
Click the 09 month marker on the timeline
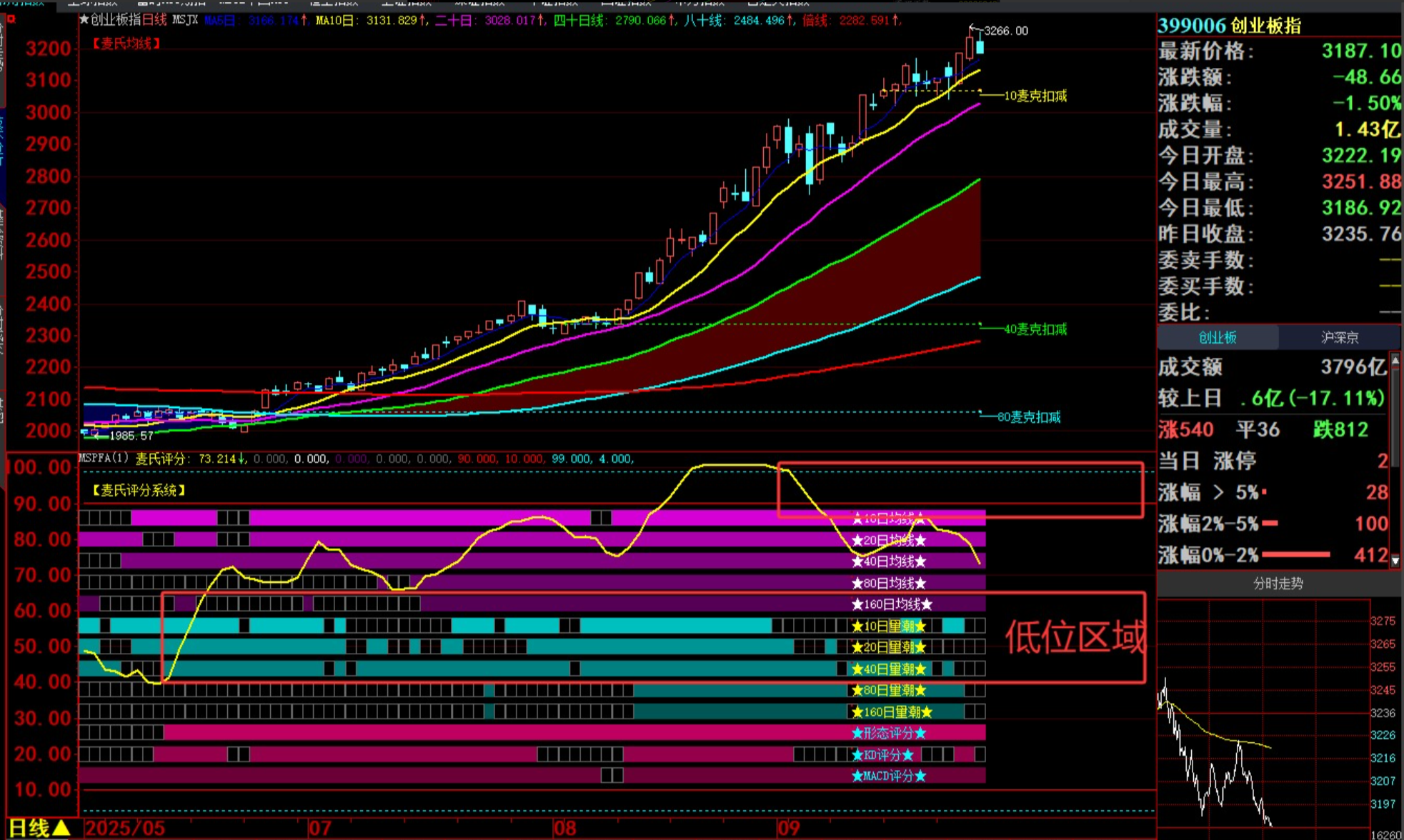click(x=788, y=829)
